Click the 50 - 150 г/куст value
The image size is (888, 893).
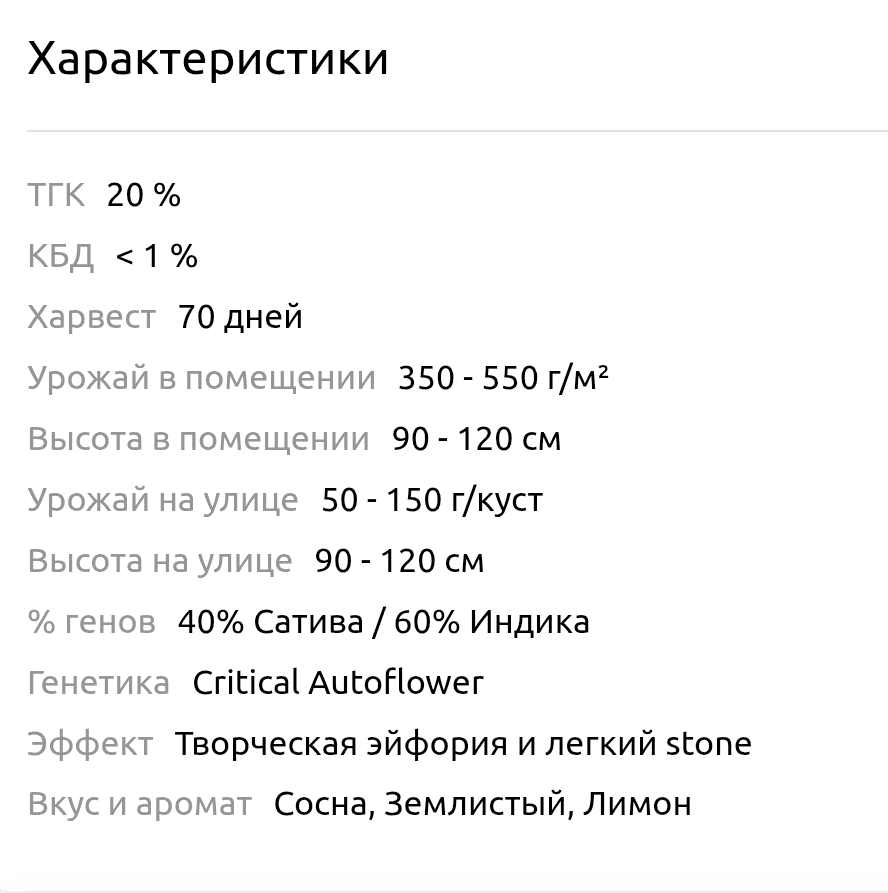(432, 499)
